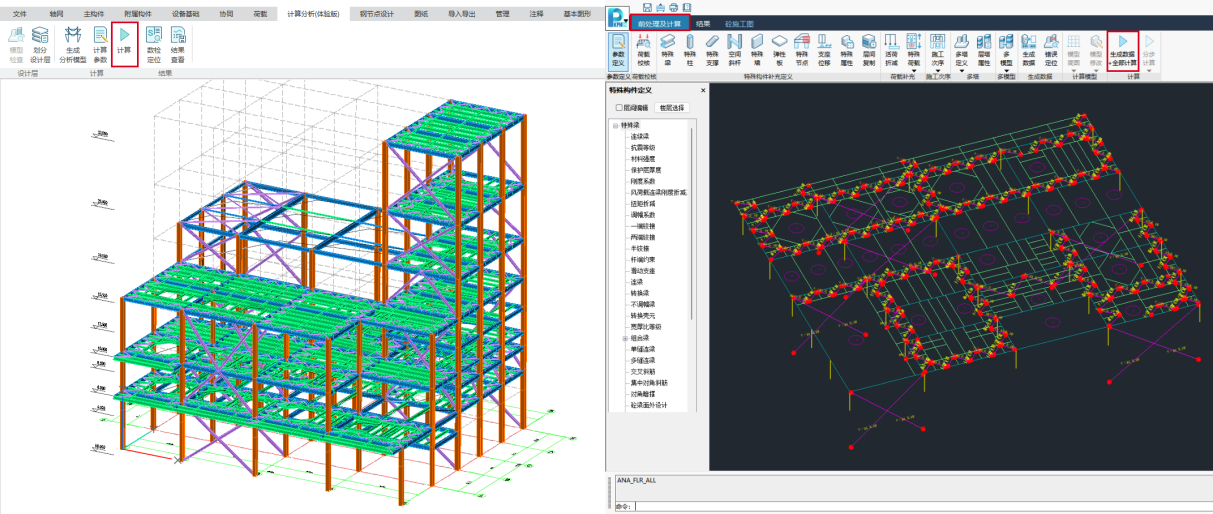Click the save icon in PKPM quick toolbar
The image size is (1213, 514).
pos(648,7)
